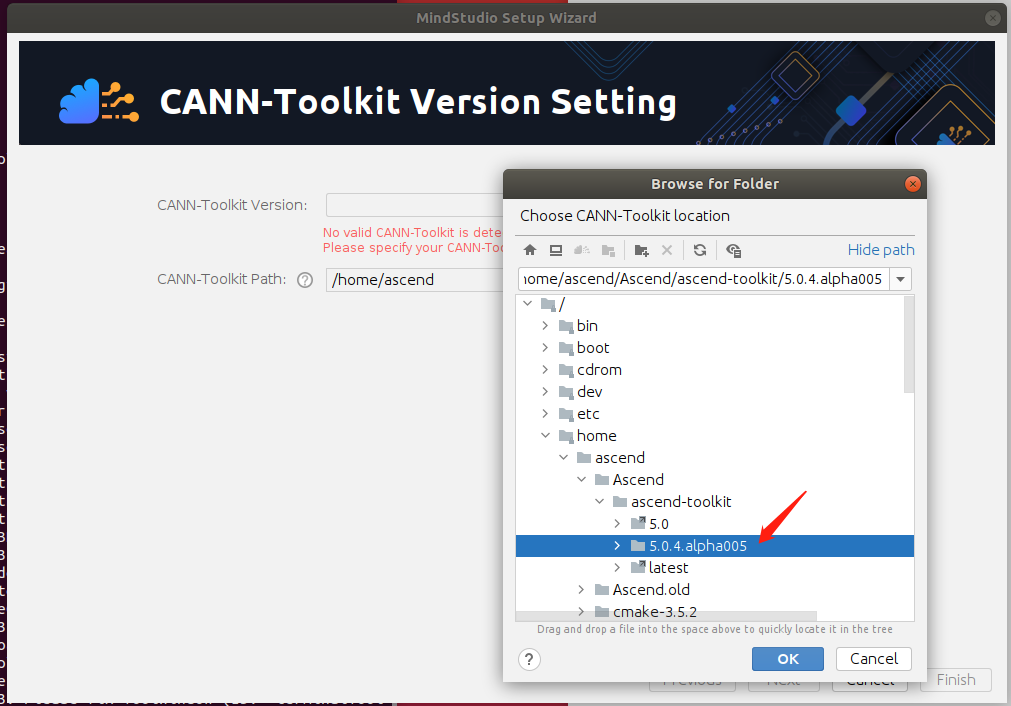The image size is (1011, 706).
Task: Click the CANN-Toolkit Path field in wizard
Action: click(x=415, y=280)
